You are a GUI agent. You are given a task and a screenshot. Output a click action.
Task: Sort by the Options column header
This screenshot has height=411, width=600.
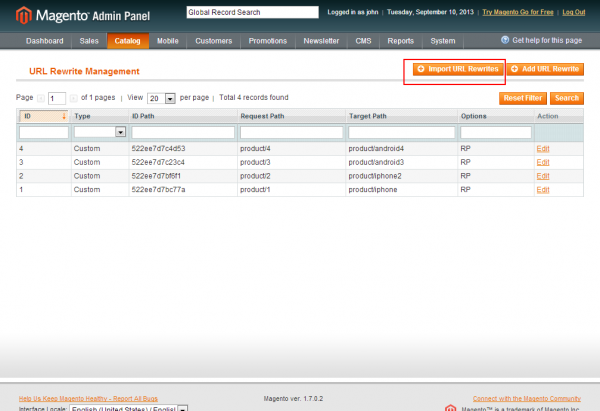(x=473, y=116)
